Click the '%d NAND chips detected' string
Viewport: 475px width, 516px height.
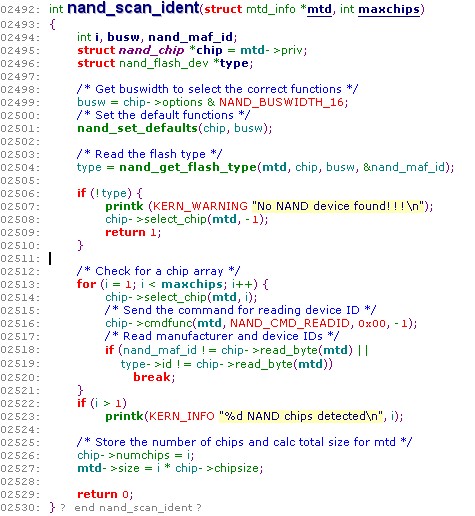(300, 416)
